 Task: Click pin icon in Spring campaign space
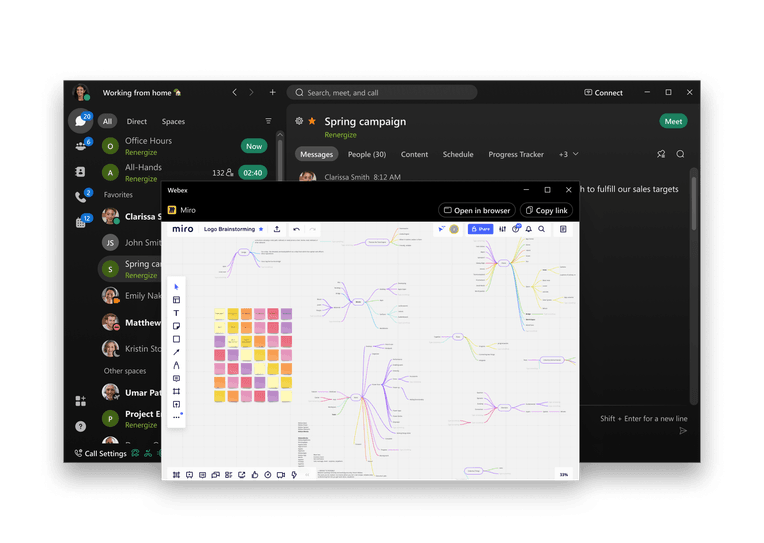(x=661, y=154)
